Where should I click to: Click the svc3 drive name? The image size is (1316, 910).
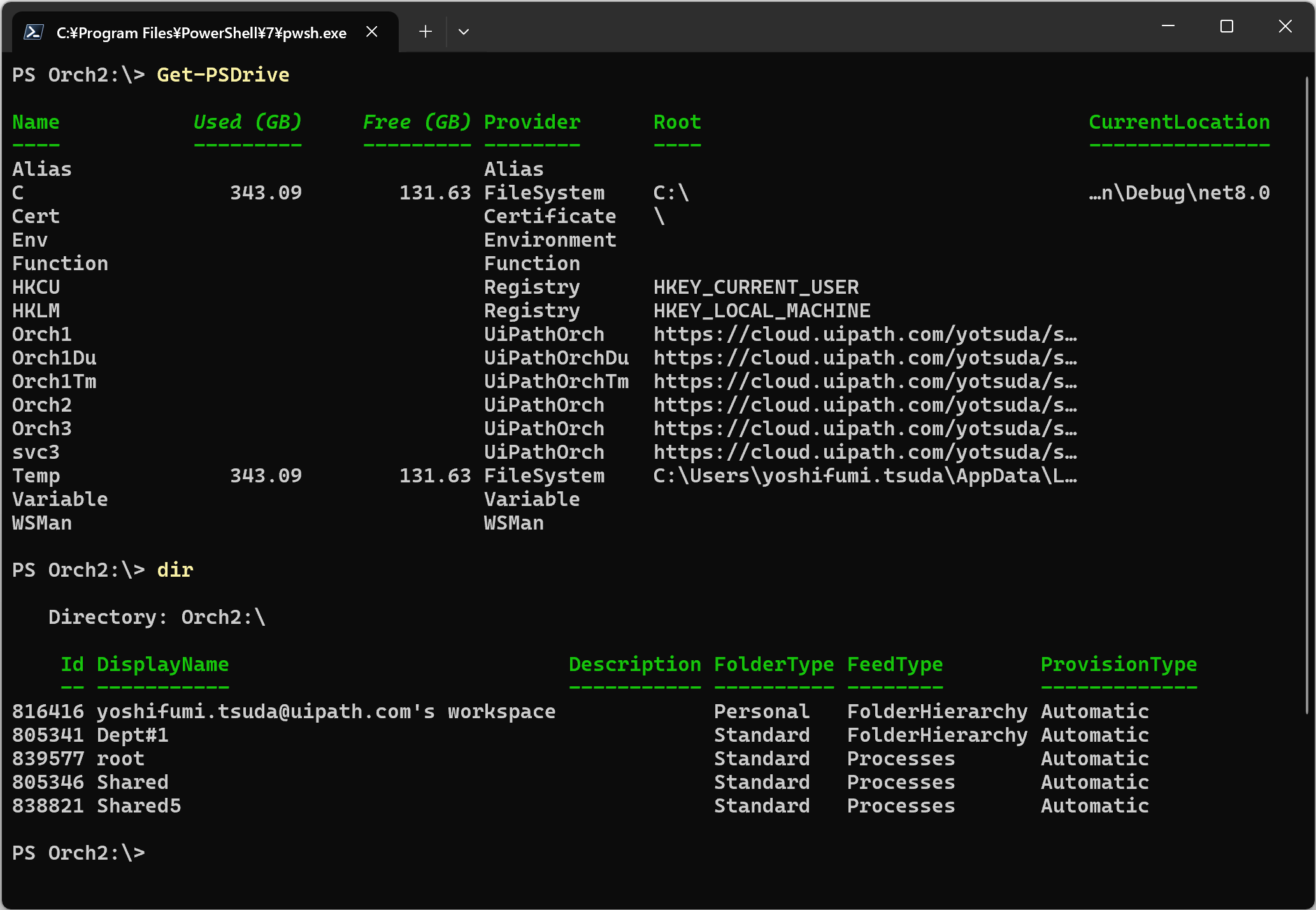coord(36,452)
